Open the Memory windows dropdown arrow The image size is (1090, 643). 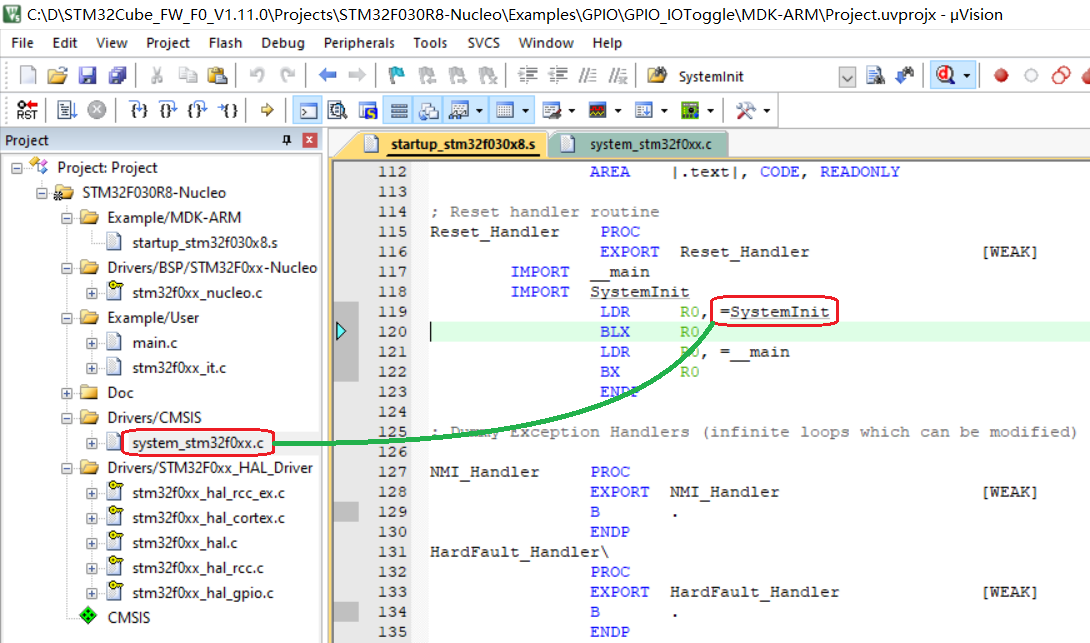click(x=526, y=111)
